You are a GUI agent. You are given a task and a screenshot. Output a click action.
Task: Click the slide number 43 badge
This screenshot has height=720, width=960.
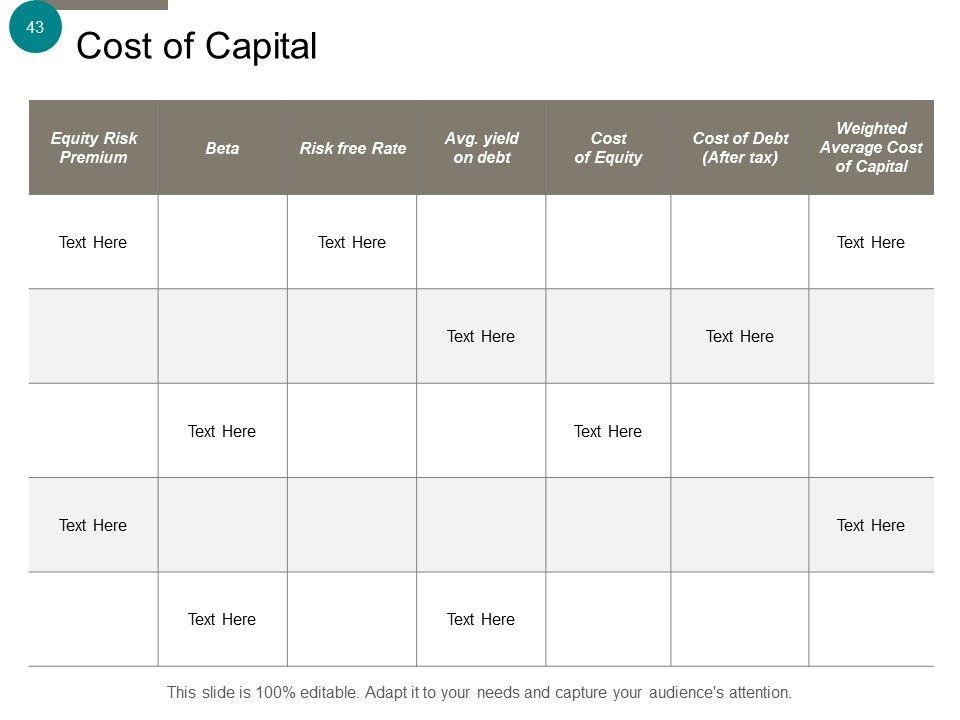click(35, 27)
